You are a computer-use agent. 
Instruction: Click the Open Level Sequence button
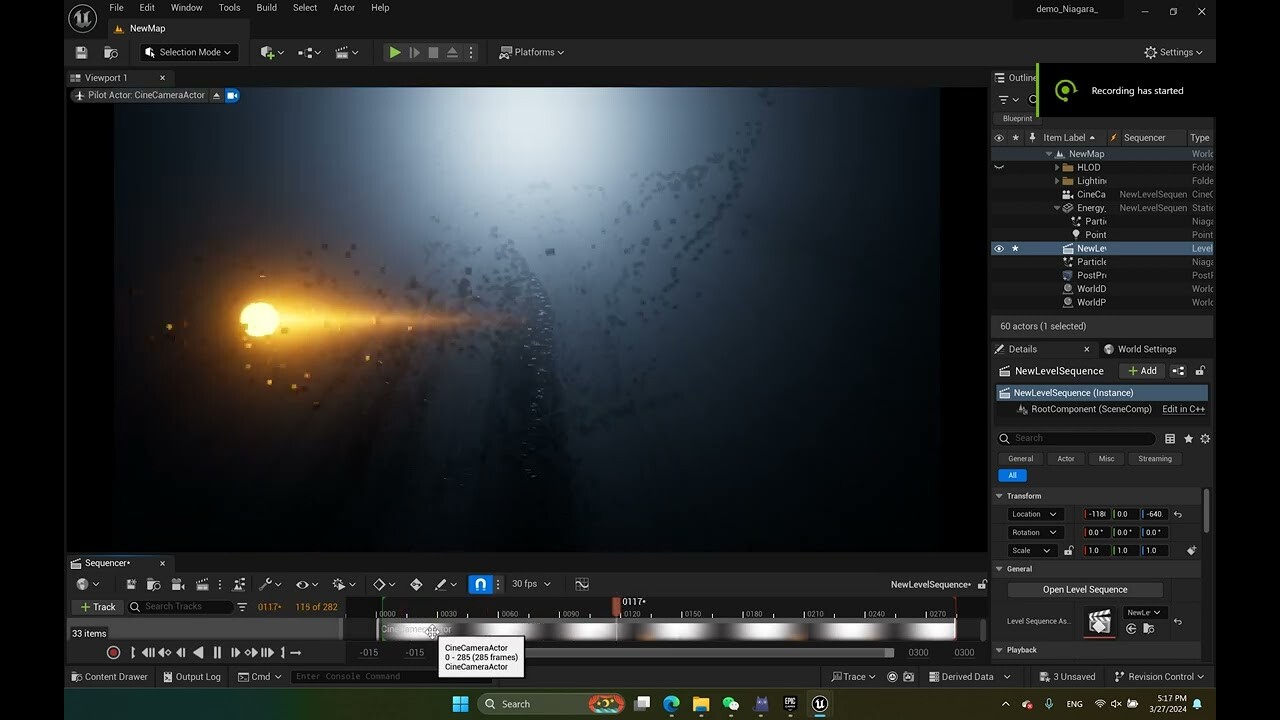click(x=1083, y=589)
